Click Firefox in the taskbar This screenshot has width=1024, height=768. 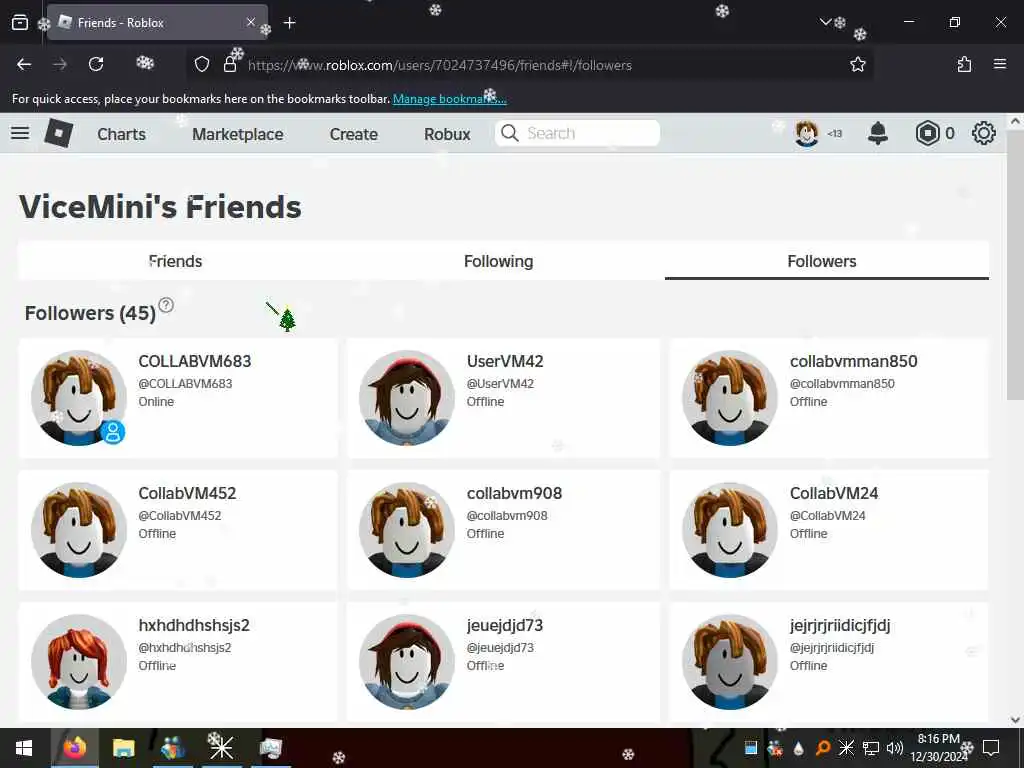coord(74,748)
